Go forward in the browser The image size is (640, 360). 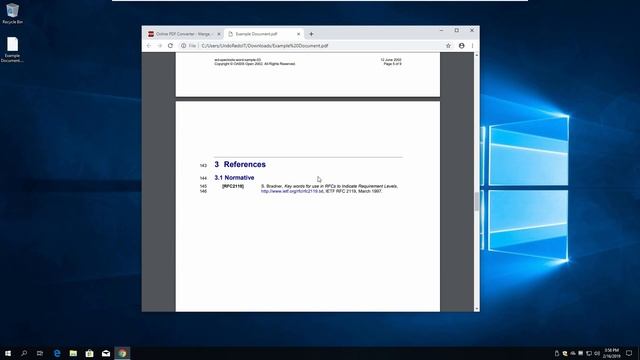point(160,46)
